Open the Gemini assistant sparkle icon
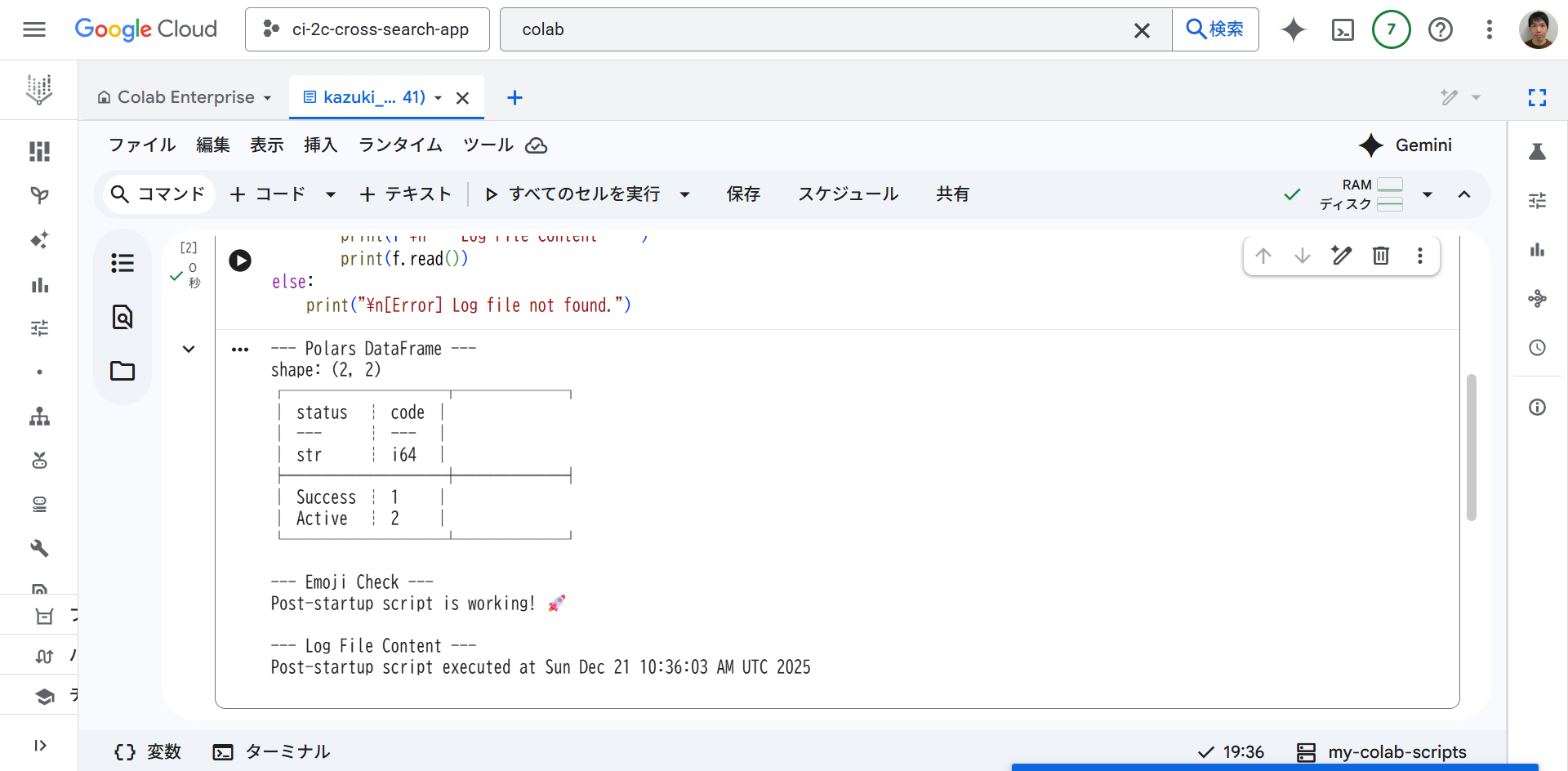 click(x=1293, y=29)
